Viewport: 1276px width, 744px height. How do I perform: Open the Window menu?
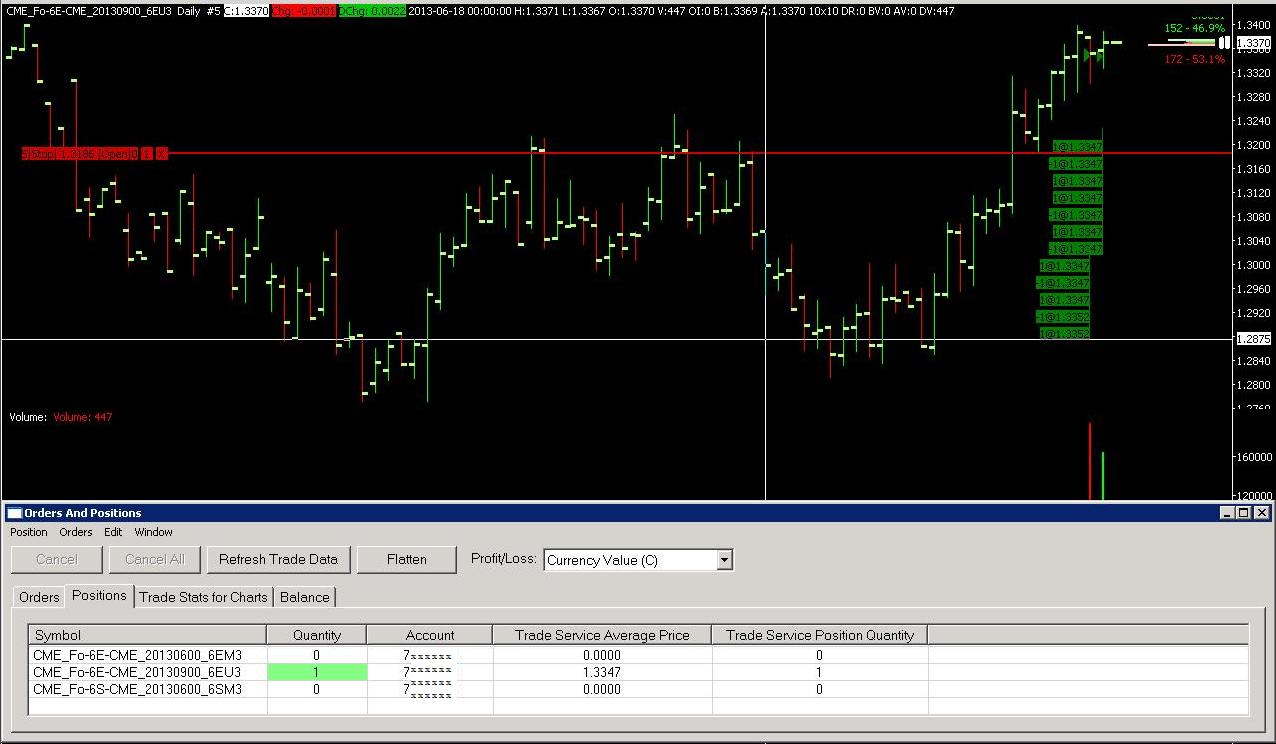tap(154, 532)
